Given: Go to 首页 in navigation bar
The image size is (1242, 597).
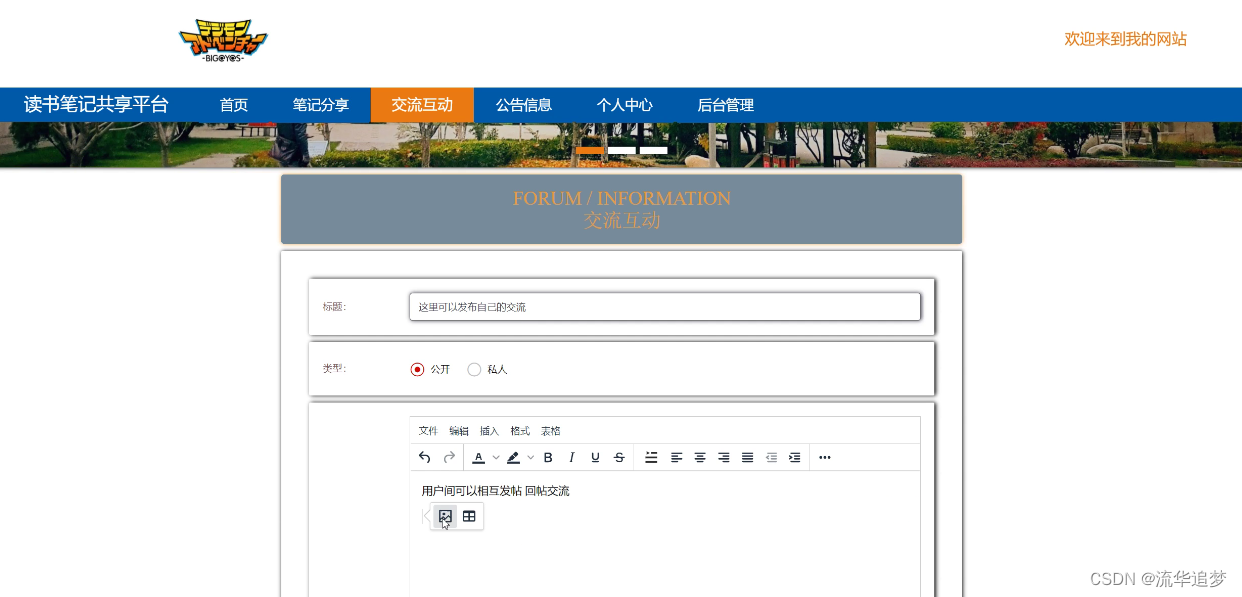Looking at the screenshot, I should pyautogui.click(x=234, y=105).
